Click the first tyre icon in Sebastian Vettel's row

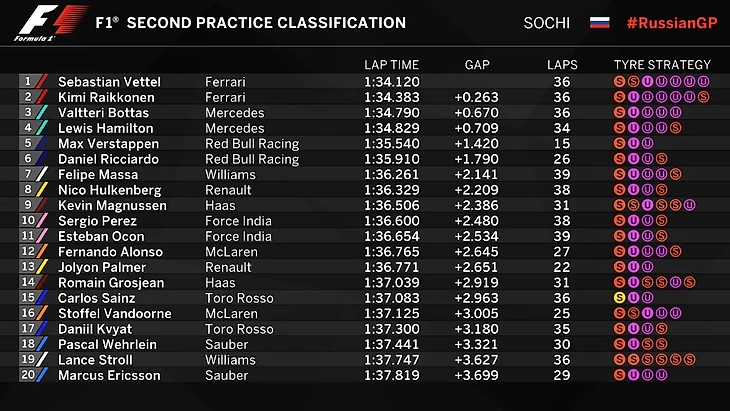[x=620, y=82]
